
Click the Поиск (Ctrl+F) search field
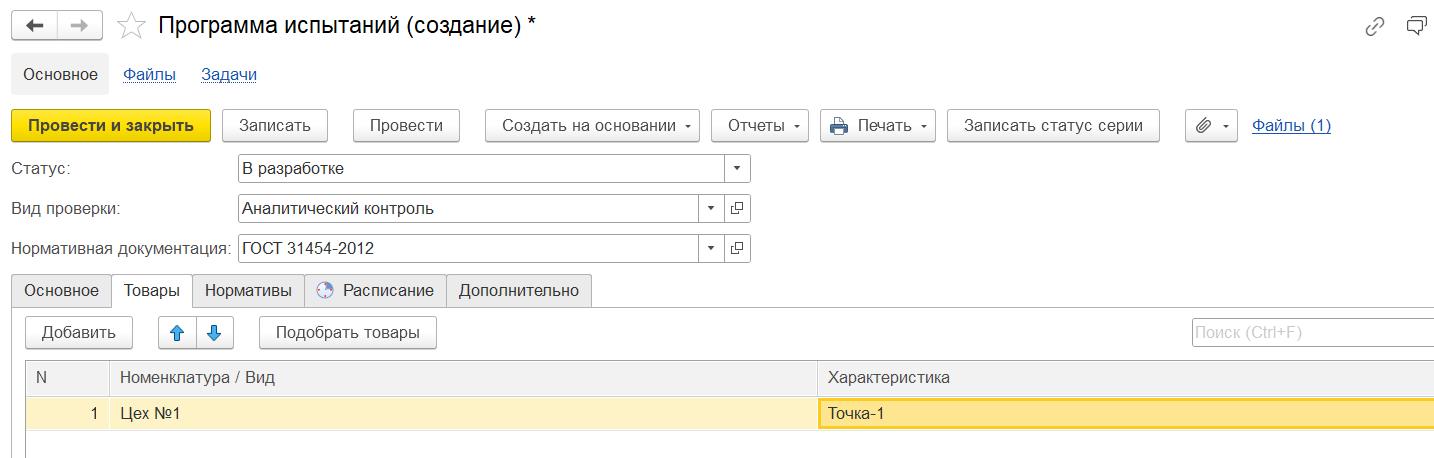pyautogui.click(x=1313, y=333)
